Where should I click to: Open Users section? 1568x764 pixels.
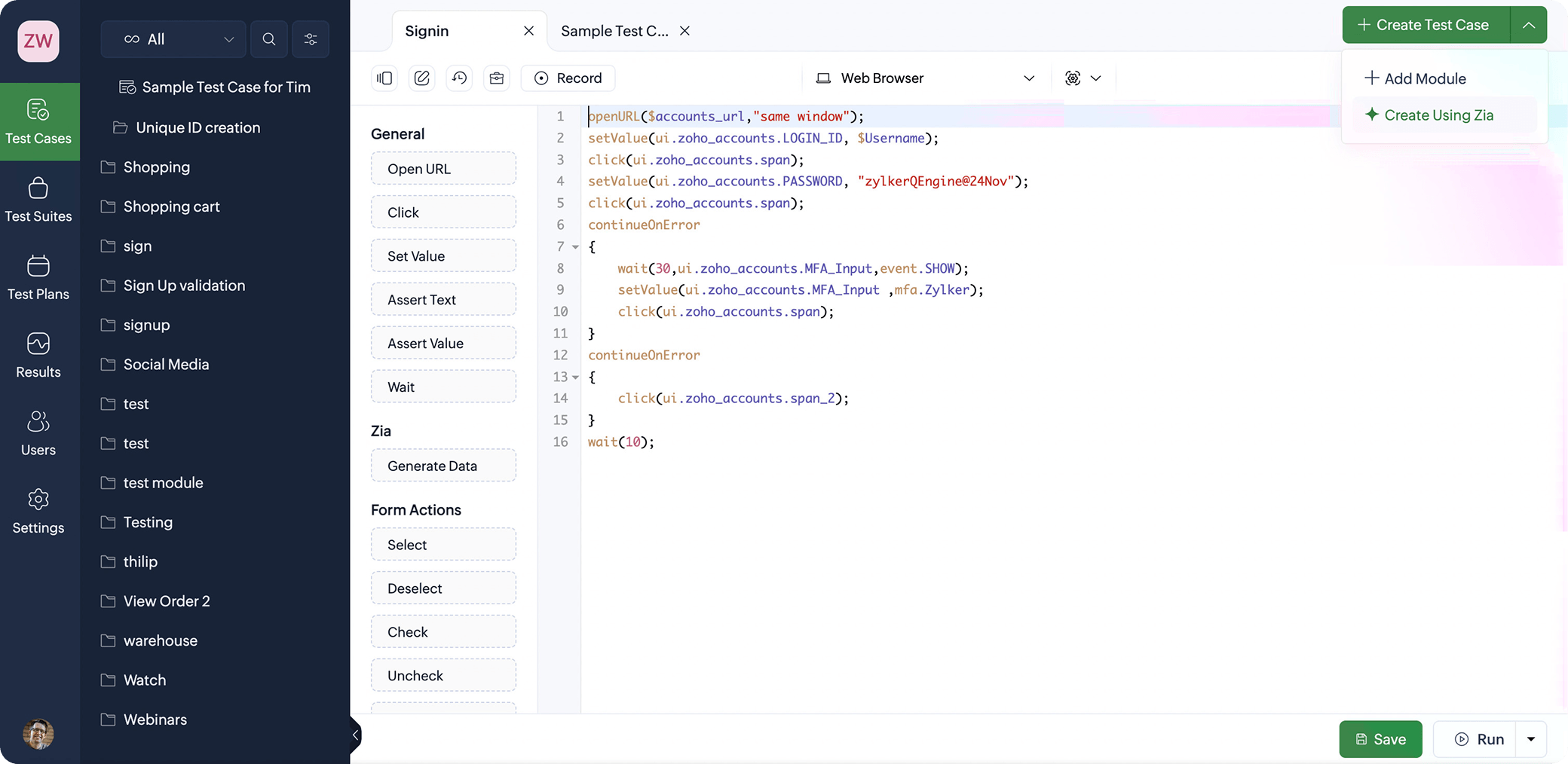tap(38, 433)
